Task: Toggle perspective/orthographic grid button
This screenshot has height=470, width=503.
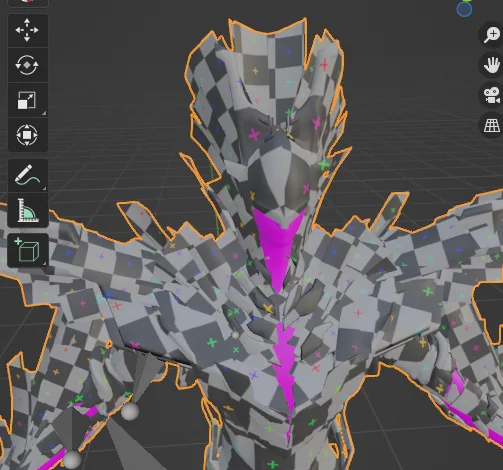Action: [492, 126]
